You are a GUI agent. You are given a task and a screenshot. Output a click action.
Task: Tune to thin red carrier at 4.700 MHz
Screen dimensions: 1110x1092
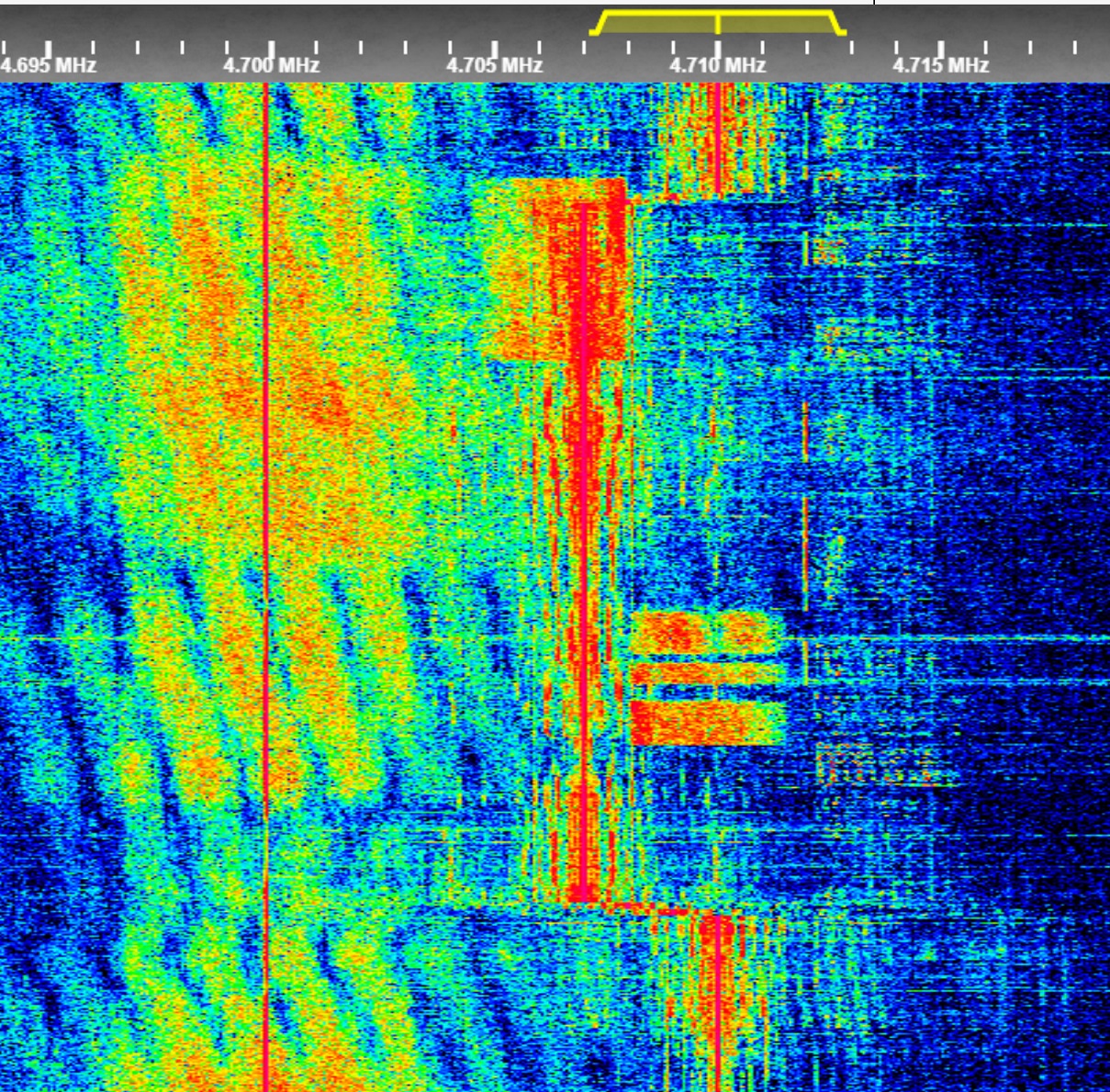[x=266, y=459]
